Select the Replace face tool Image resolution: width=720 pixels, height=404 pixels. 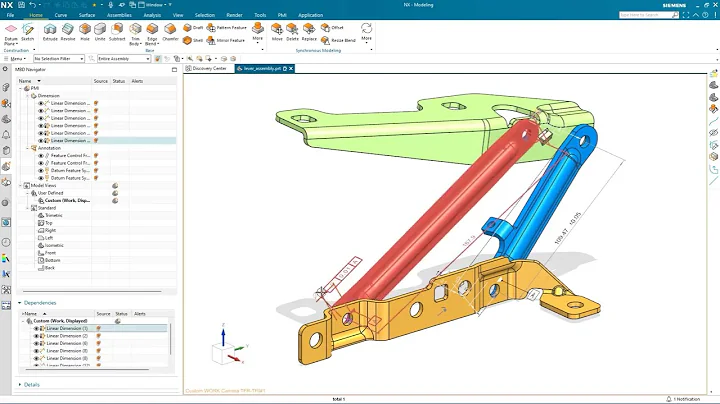pyautogui.click(x=309, y=32)
